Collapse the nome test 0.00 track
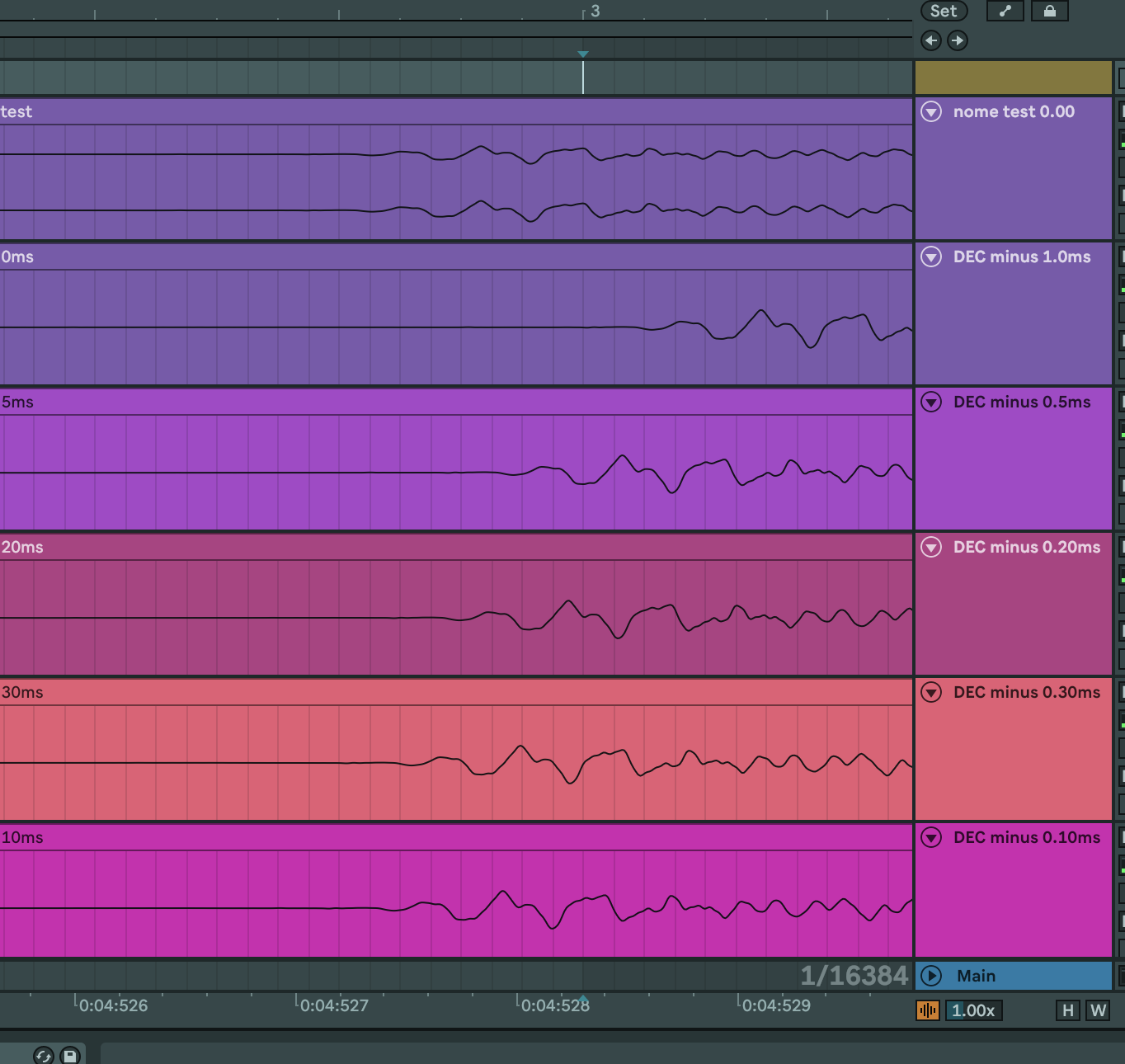The height and width of the screenshot is (1064, 1125). (x=931, y=111)
